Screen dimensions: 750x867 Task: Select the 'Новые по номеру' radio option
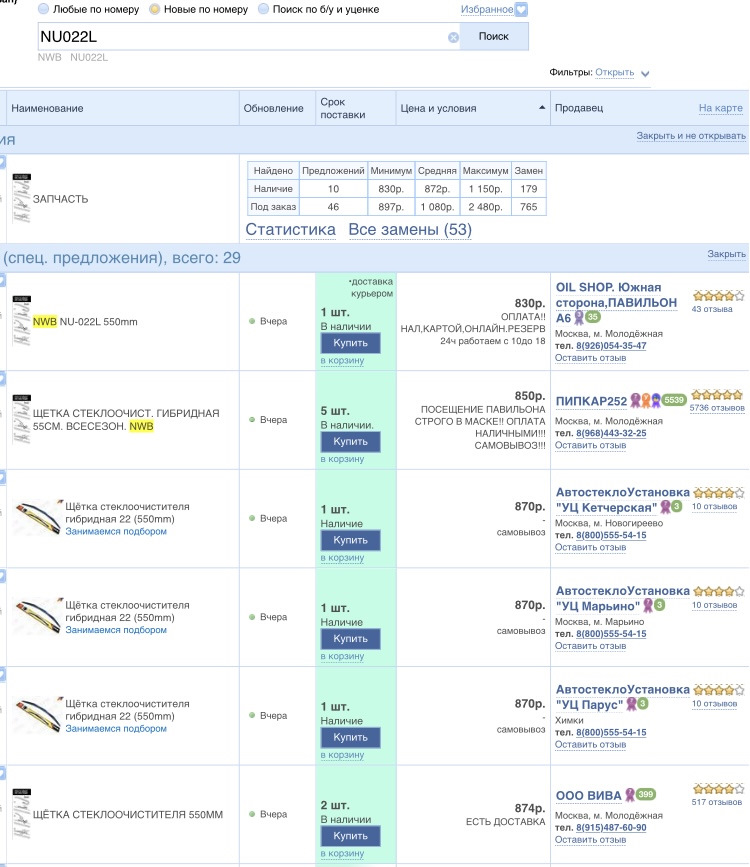[154, 9]
